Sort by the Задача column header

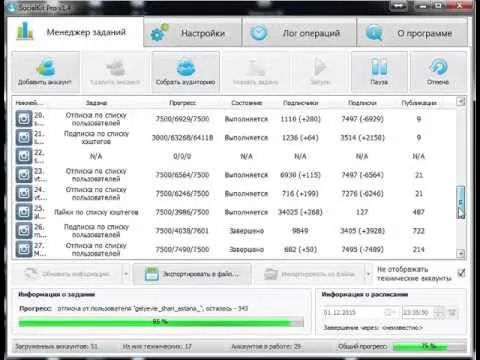pyautogui.click(x=96, y=103)
